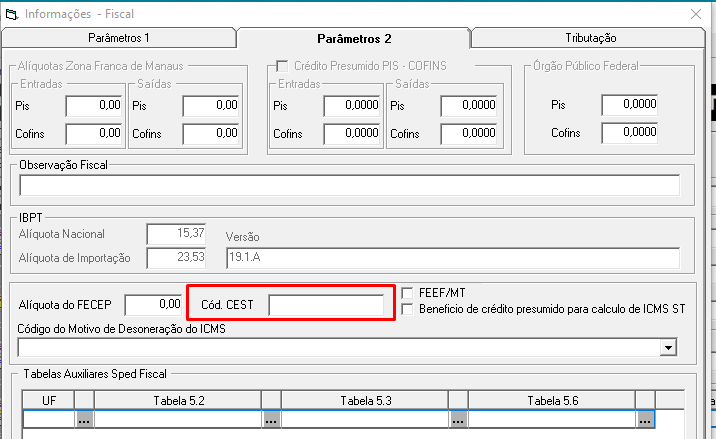Open the UF lookup ellipsis button
Image resolution: width=716 pixels, height=439 pixels.
[84, 419]
